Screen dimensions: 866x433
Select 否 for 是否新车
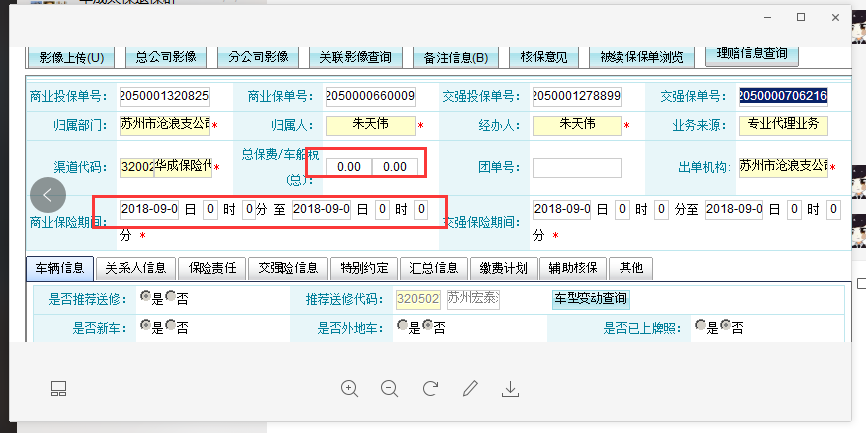point(170,325)
